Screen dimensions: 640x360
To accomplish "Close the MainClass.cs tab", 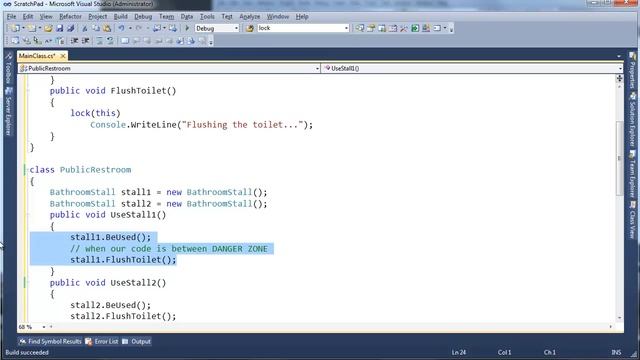I will (63, 56).
